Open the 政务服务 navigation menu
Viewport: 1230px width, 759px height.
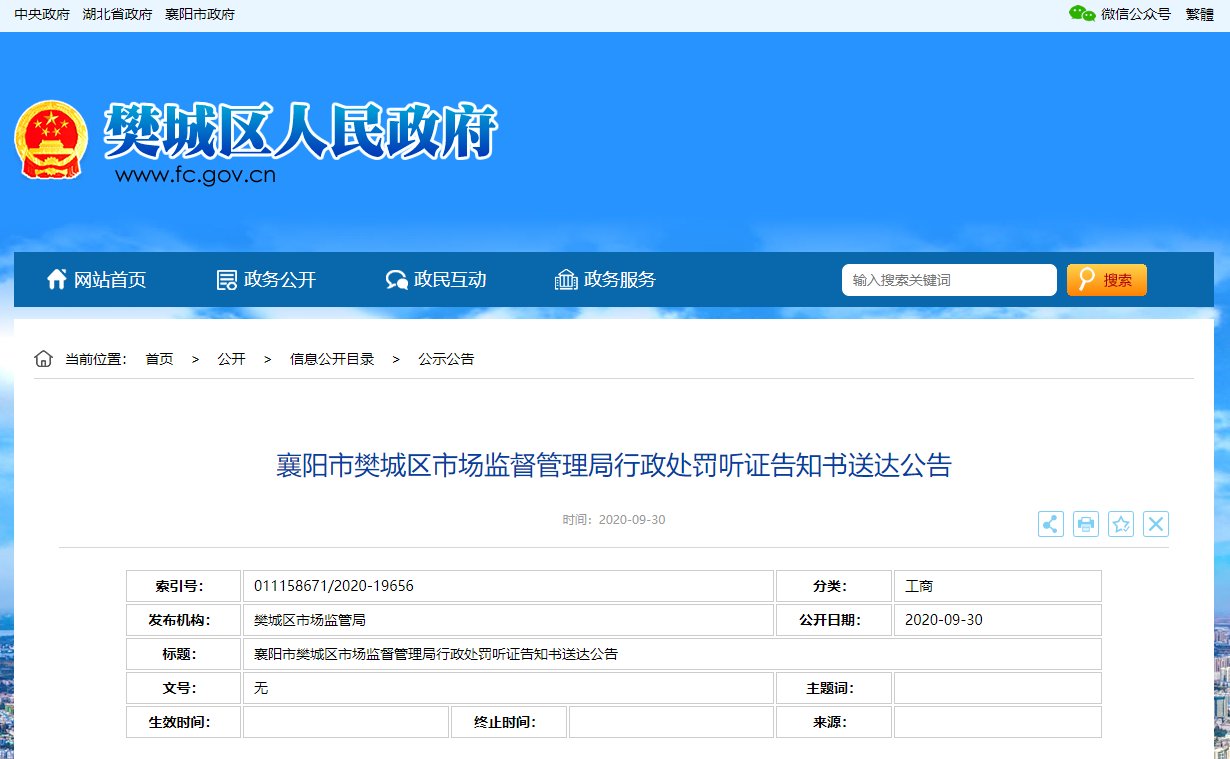pos(618,279)
